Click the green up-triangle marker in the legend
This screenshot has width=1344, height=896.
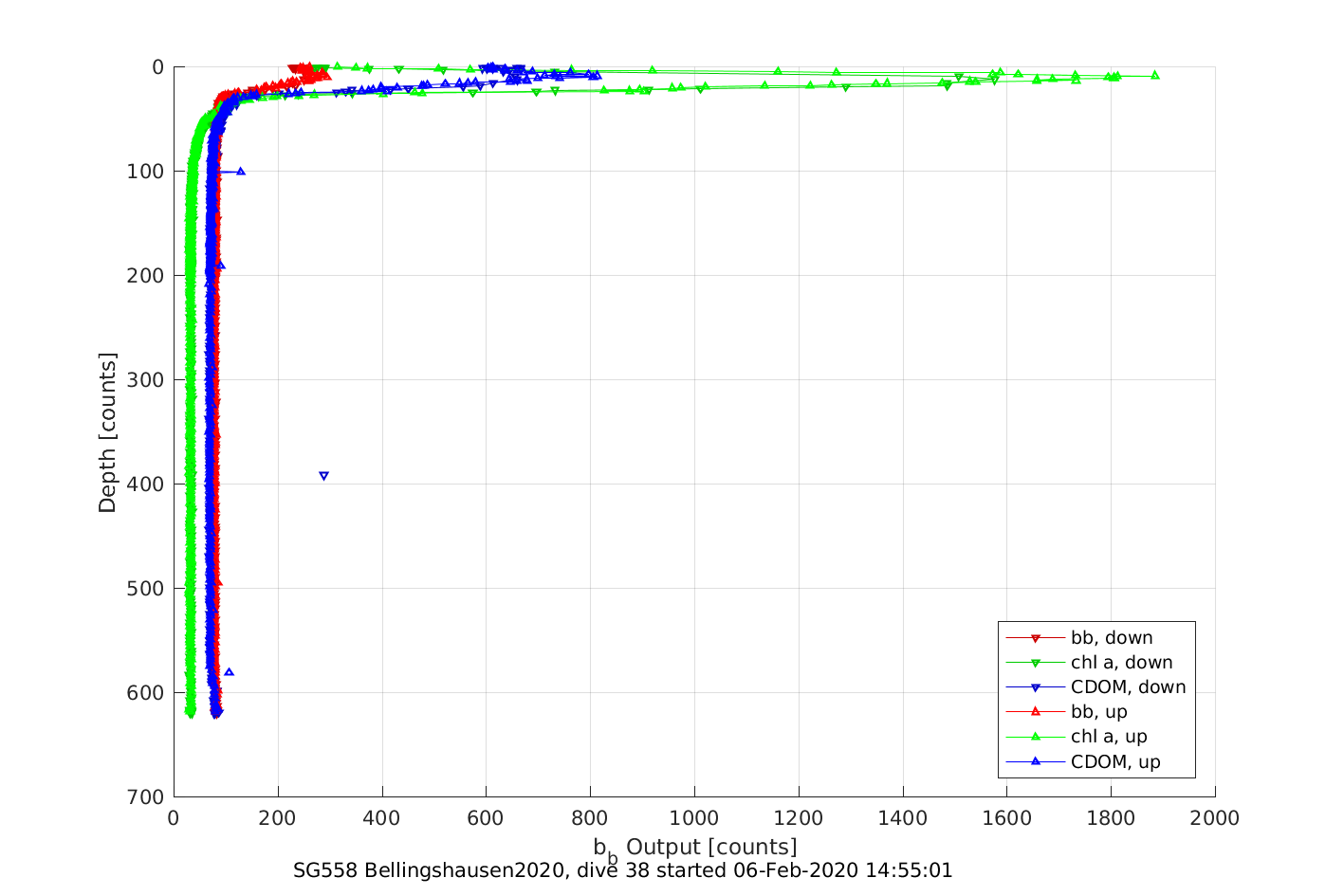pyautogui.click(x=1036, y=736)
